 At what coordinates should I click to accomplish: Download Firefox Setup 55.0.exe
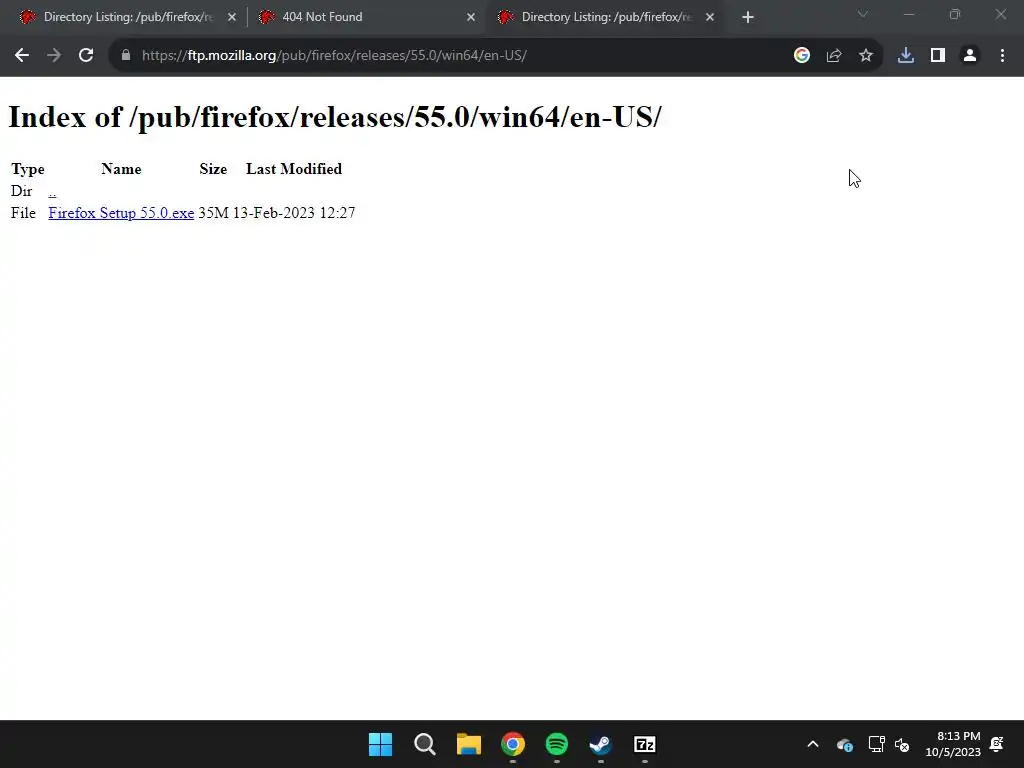point(121,213)
